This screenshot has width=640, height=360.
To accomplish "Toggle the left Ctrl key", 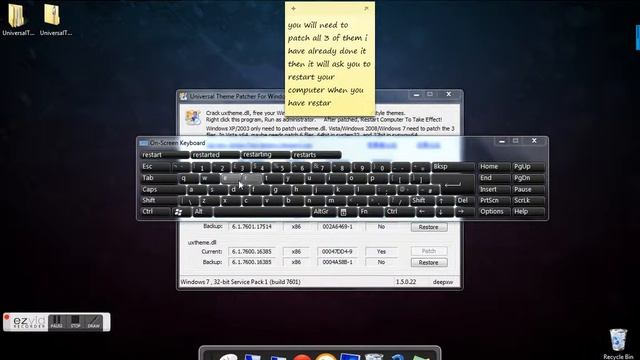I will click(x=155, y=212).
